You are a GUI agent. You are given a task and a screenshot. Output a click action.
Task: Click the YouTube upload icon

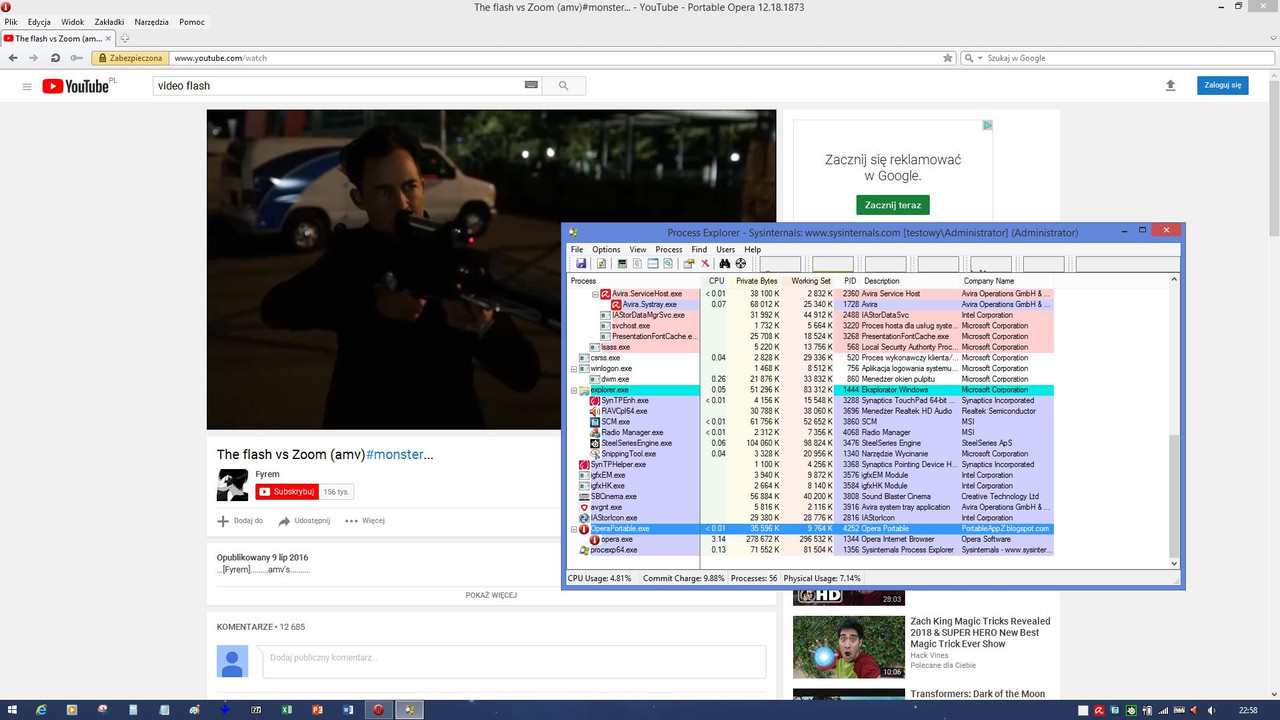1170,86
